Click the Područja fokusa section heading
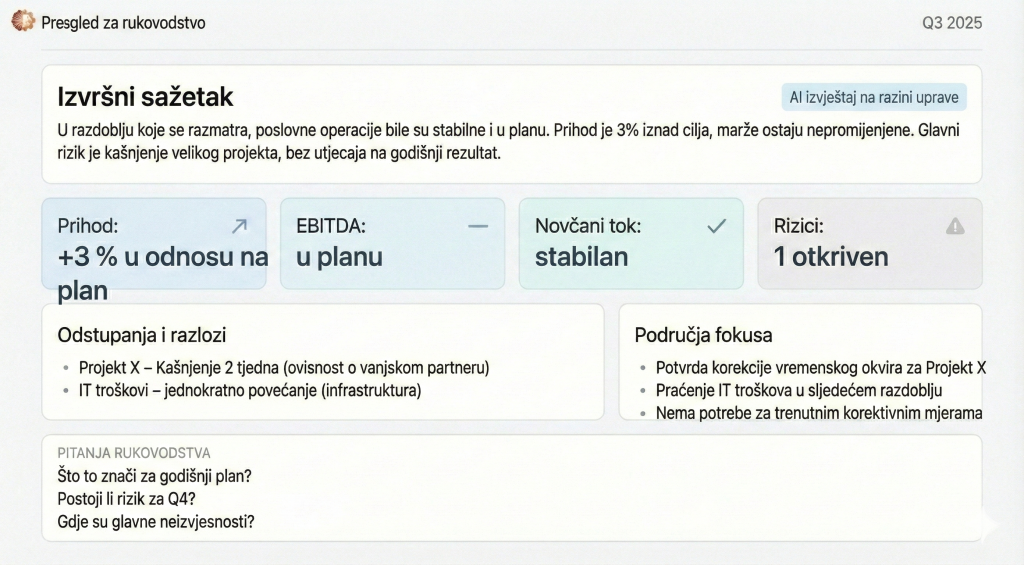 coord(703,335)
